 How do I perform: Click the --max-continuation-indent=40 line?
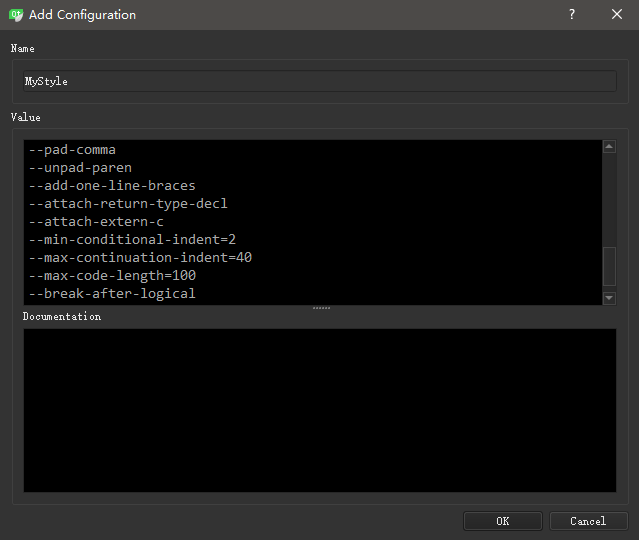tap(140, 258)
